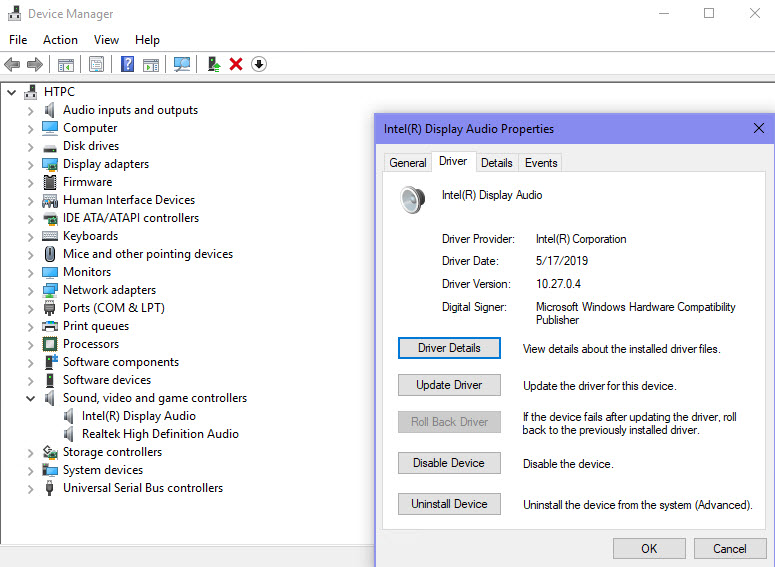Click the Processors icon
Viewport: 775px width, 567px height.
tap(50, 344)
